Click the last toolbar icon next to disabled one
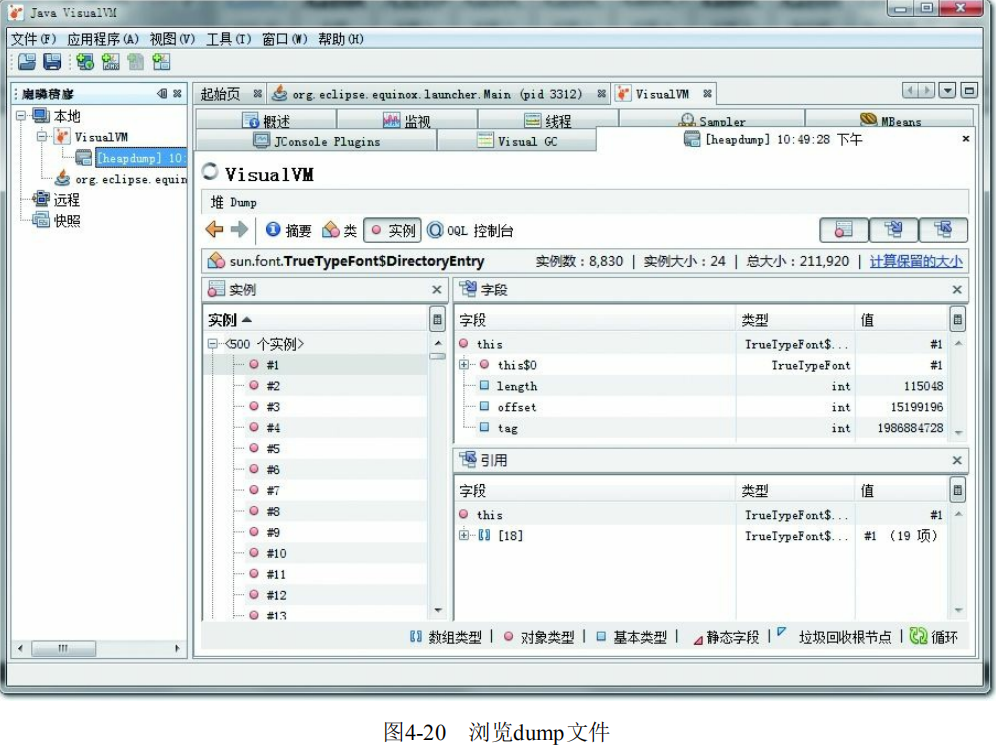The height and width of the screenshot is (750, 996). (x=161, y=62)
